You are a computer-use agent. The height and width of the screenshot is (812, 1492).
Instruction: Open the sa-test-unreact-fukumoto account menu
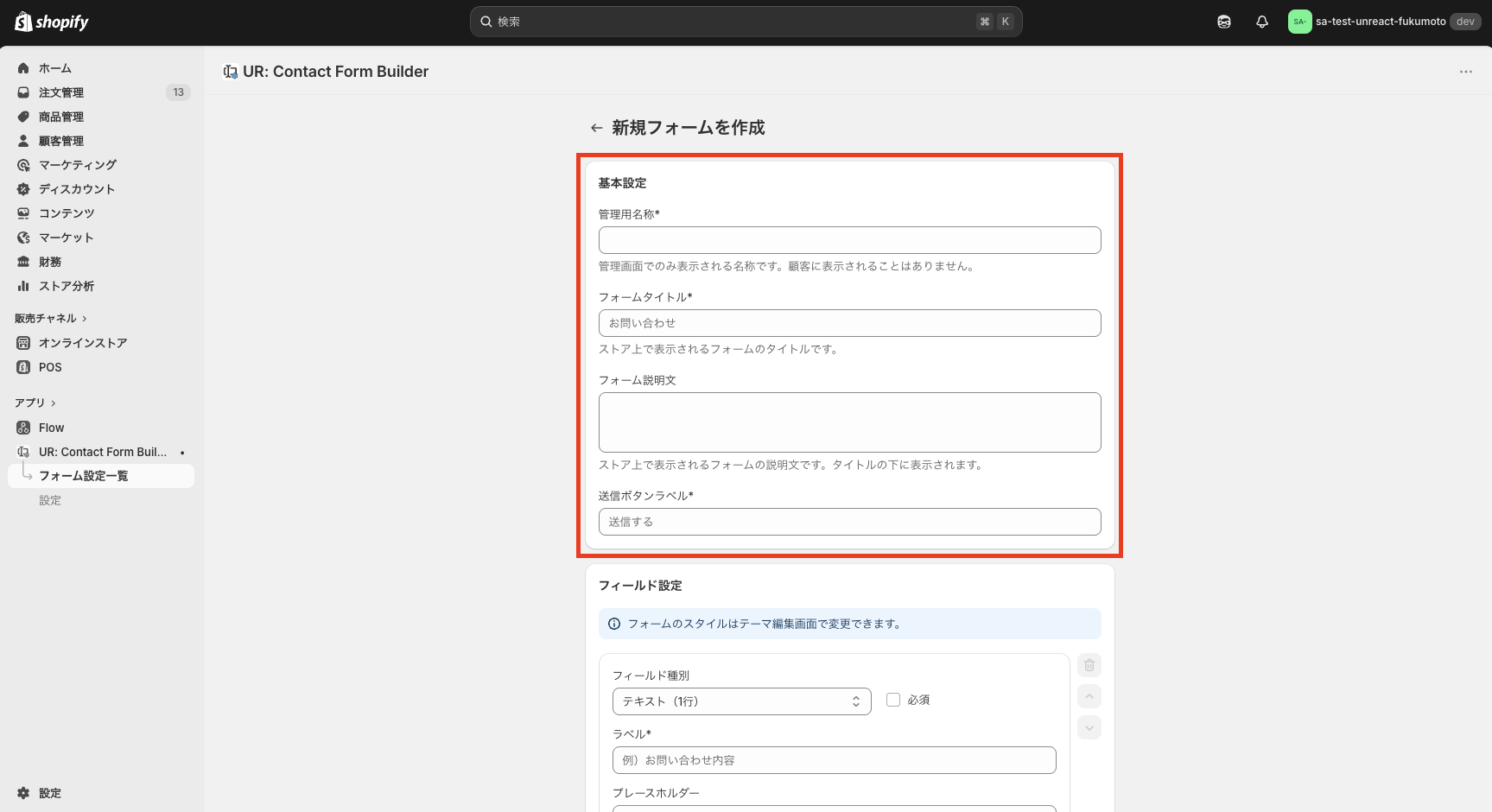coord(1384,22)
